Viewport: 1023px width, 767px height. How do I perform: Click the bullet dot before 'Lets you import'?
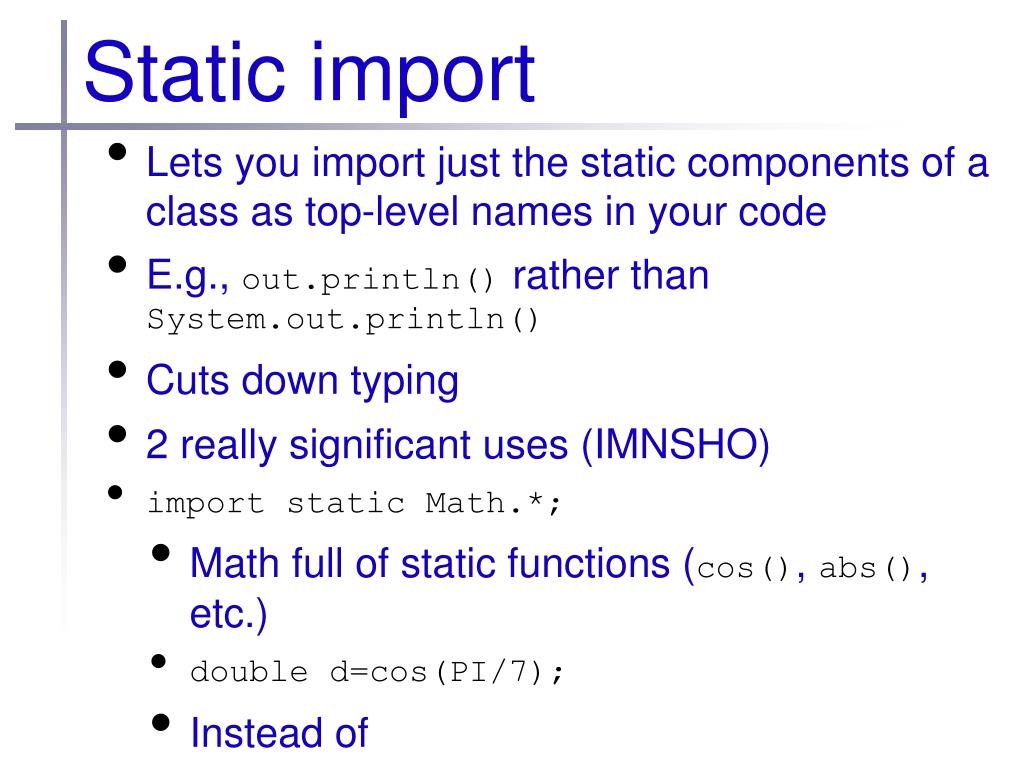pos(117,152)
